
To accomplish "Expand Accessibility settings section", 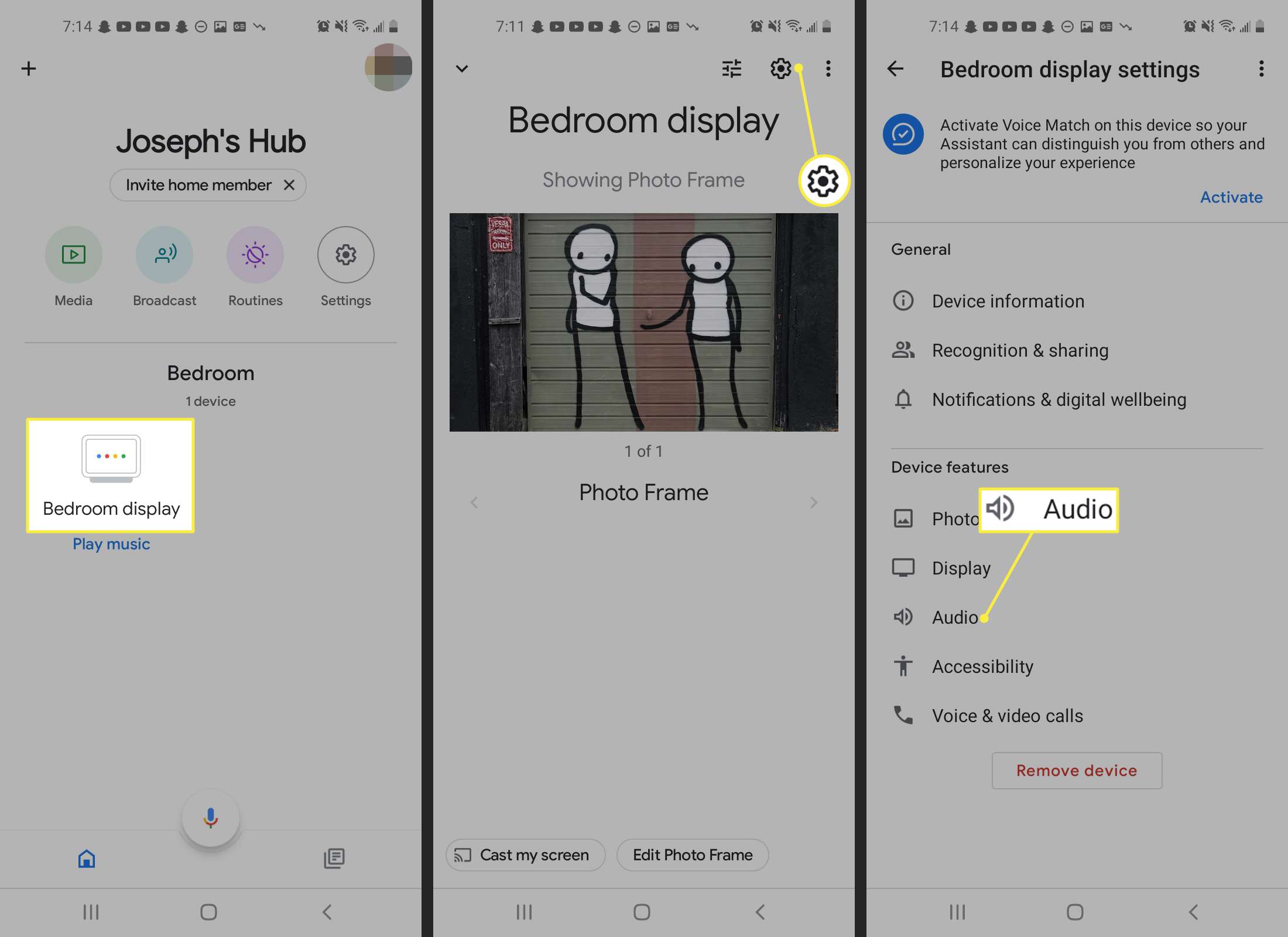I will click(984, 666).
